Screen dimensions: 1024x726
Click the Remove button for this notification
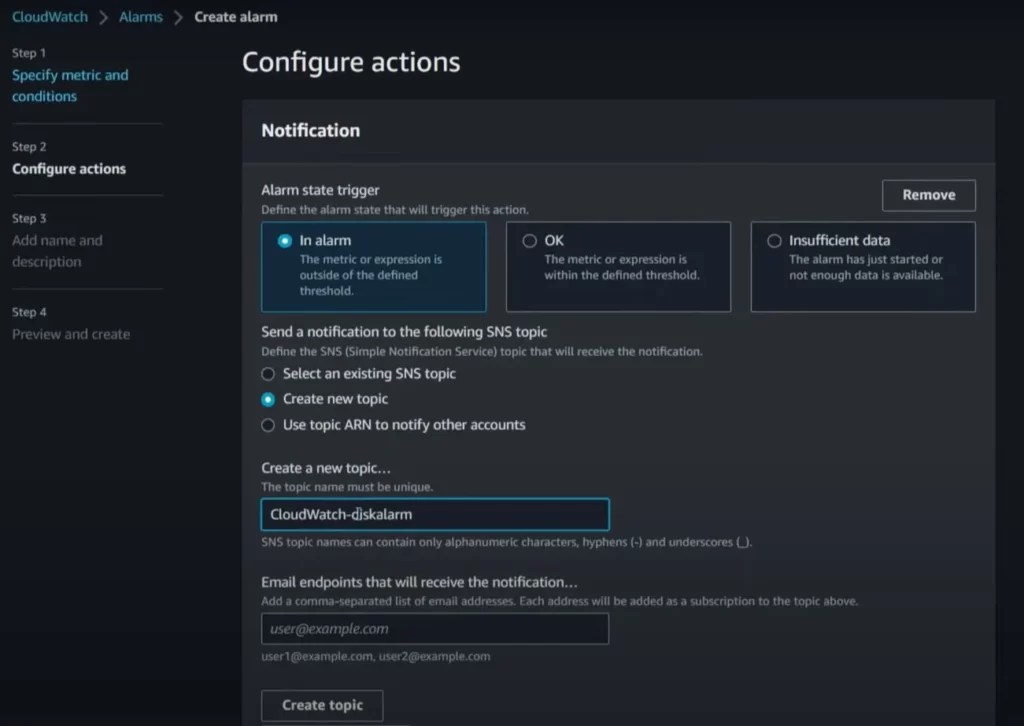[x=928, y=195]
